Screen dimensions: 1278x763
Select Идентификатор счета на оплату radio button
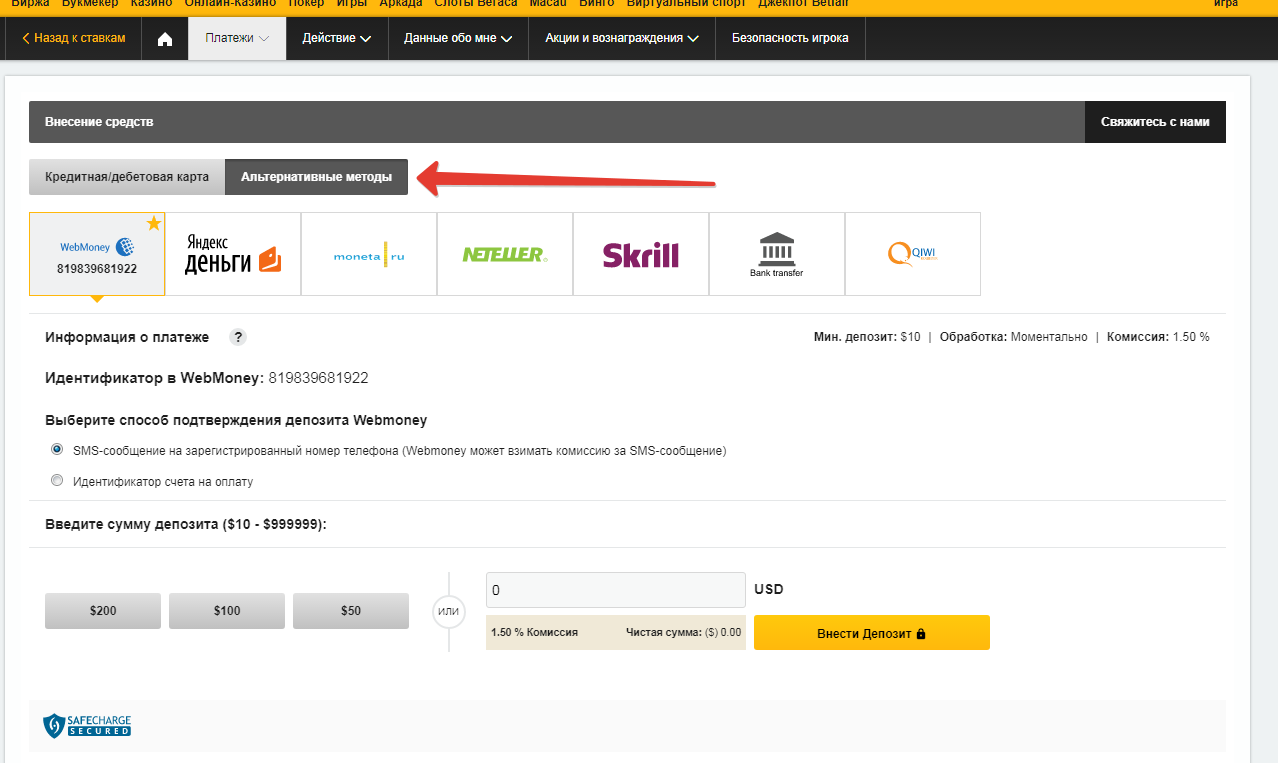[x=57, y=481]
